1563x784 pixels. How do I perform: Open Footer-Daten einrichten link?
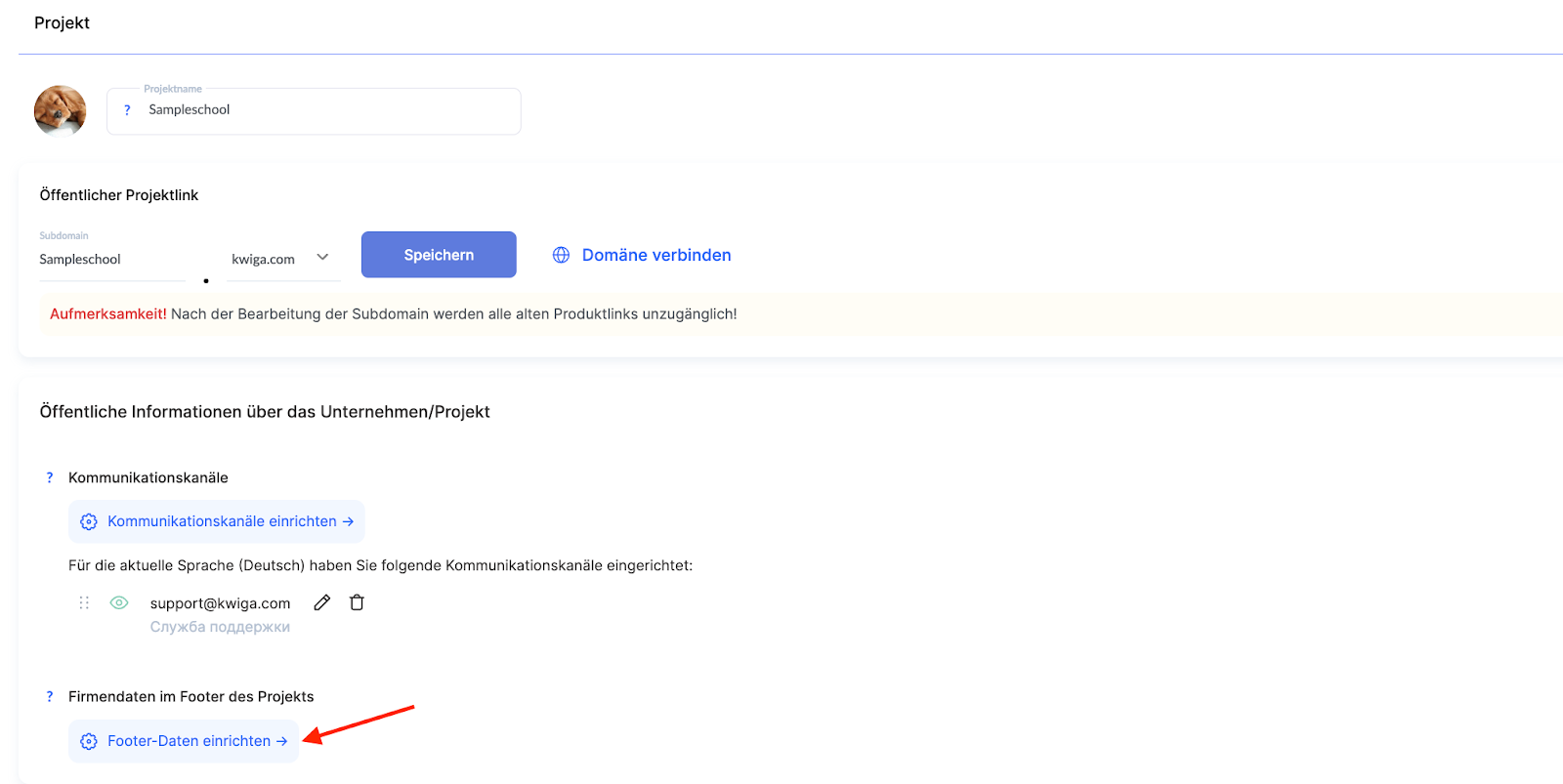[x=190, y=742]
